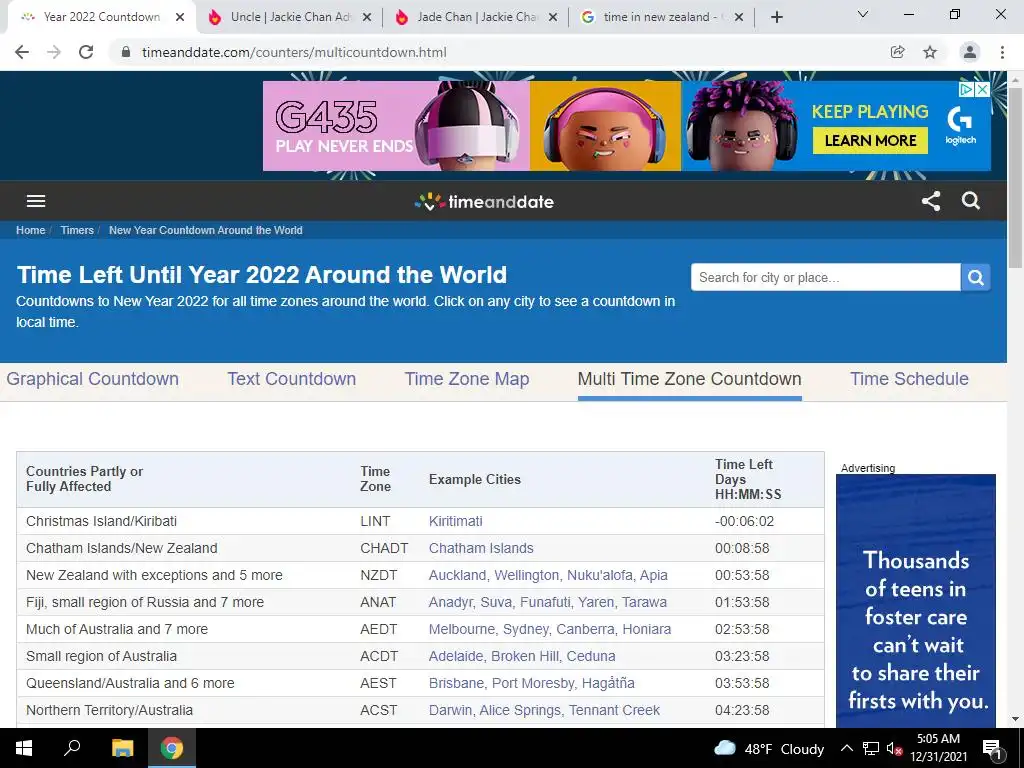Open Kiritimati city link
1024x768 pixels.
click(x=456, y=521)
